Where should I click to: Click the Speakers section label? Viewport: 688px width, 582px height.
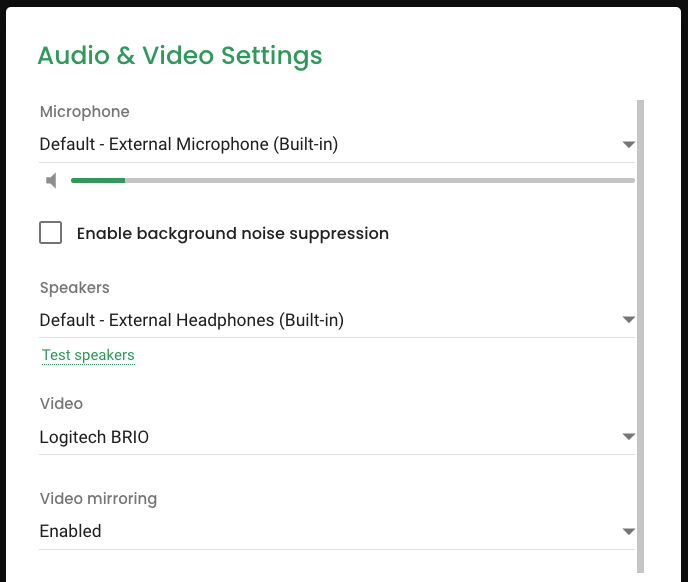pos(75,288)
